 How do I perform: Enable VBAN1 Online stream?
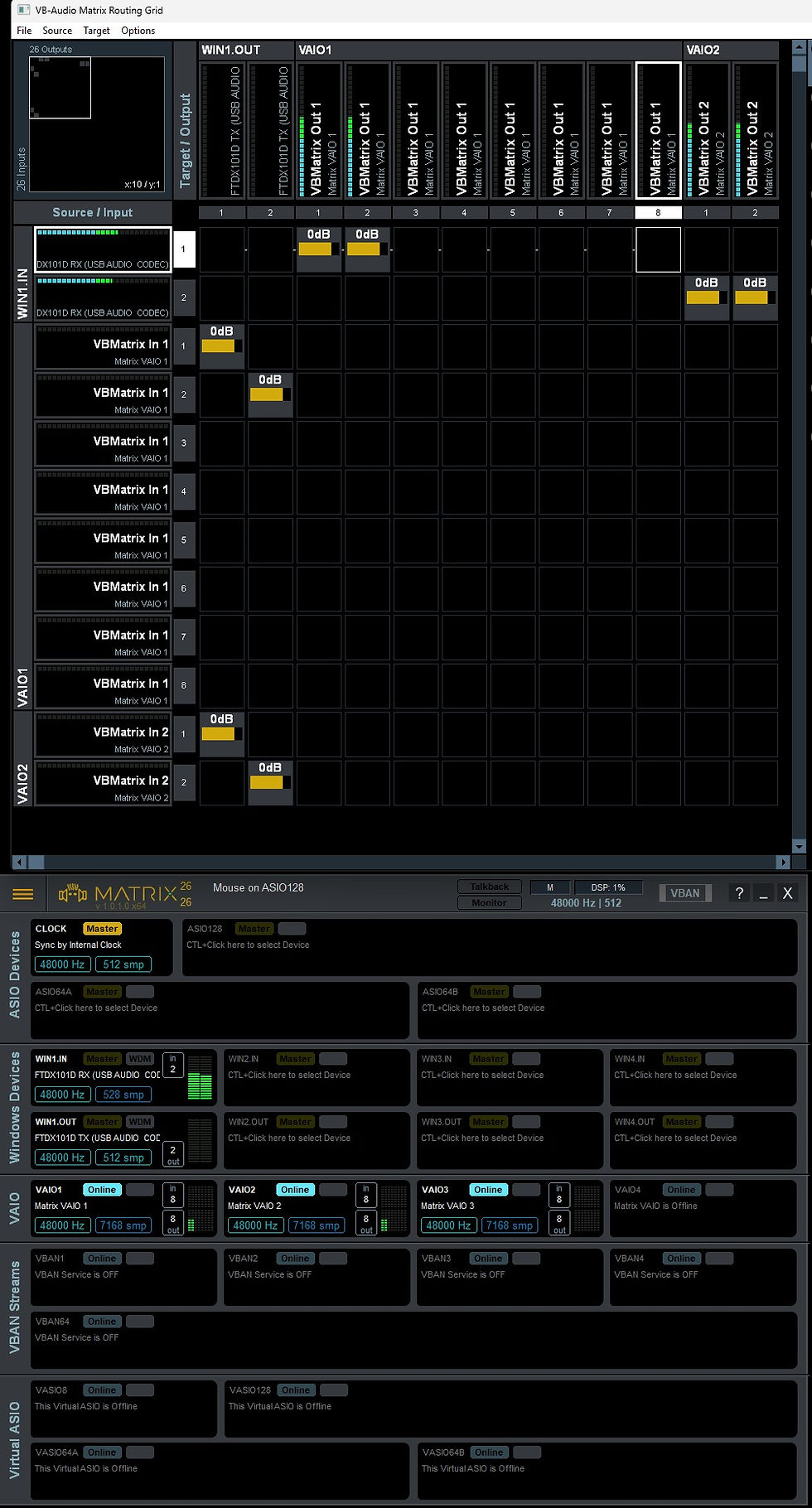coord(102,1259)
